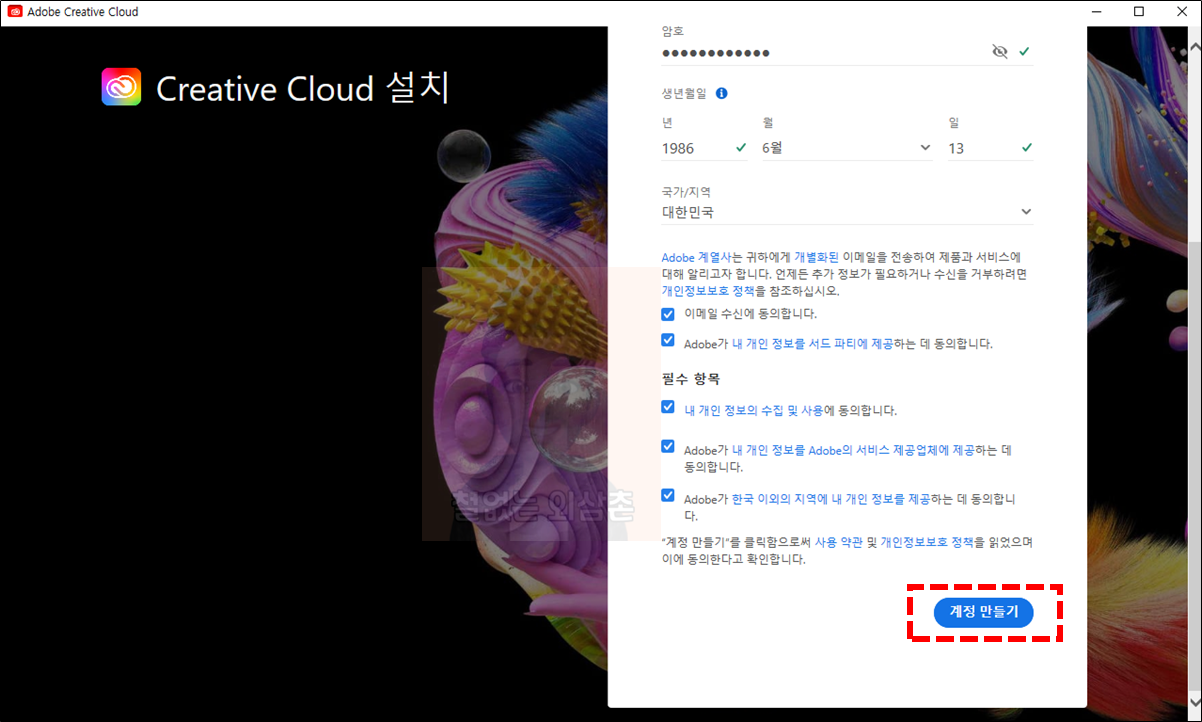Open the 사용 약관 link
Viewport: 1202px width, 722px height.
coord(838,541)
